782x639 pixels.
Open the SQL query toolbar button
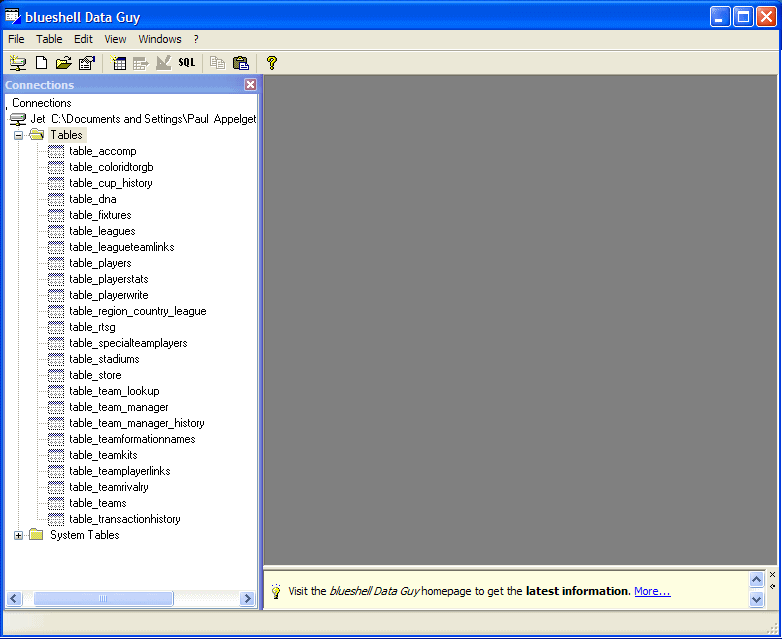tap(187, 63)
